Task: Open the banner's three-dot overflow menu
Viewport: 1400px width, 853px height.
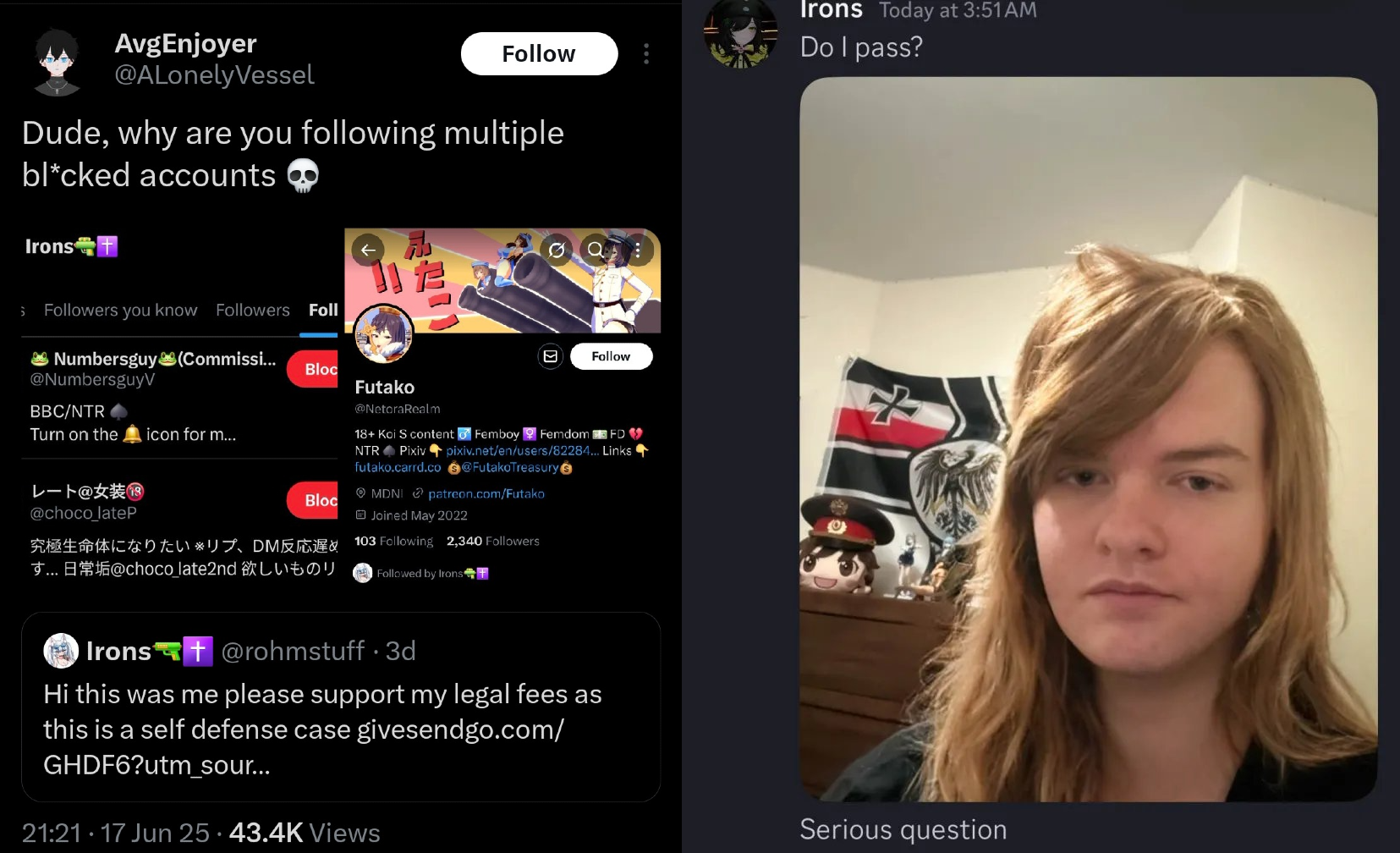Action: coord(638,250)
